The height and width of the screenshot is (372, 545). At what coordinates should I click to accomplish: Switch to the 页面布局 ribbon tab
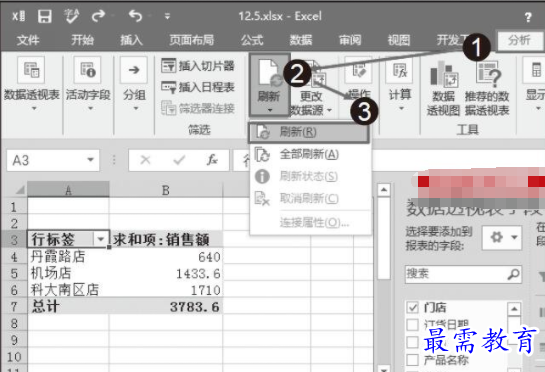192,40
